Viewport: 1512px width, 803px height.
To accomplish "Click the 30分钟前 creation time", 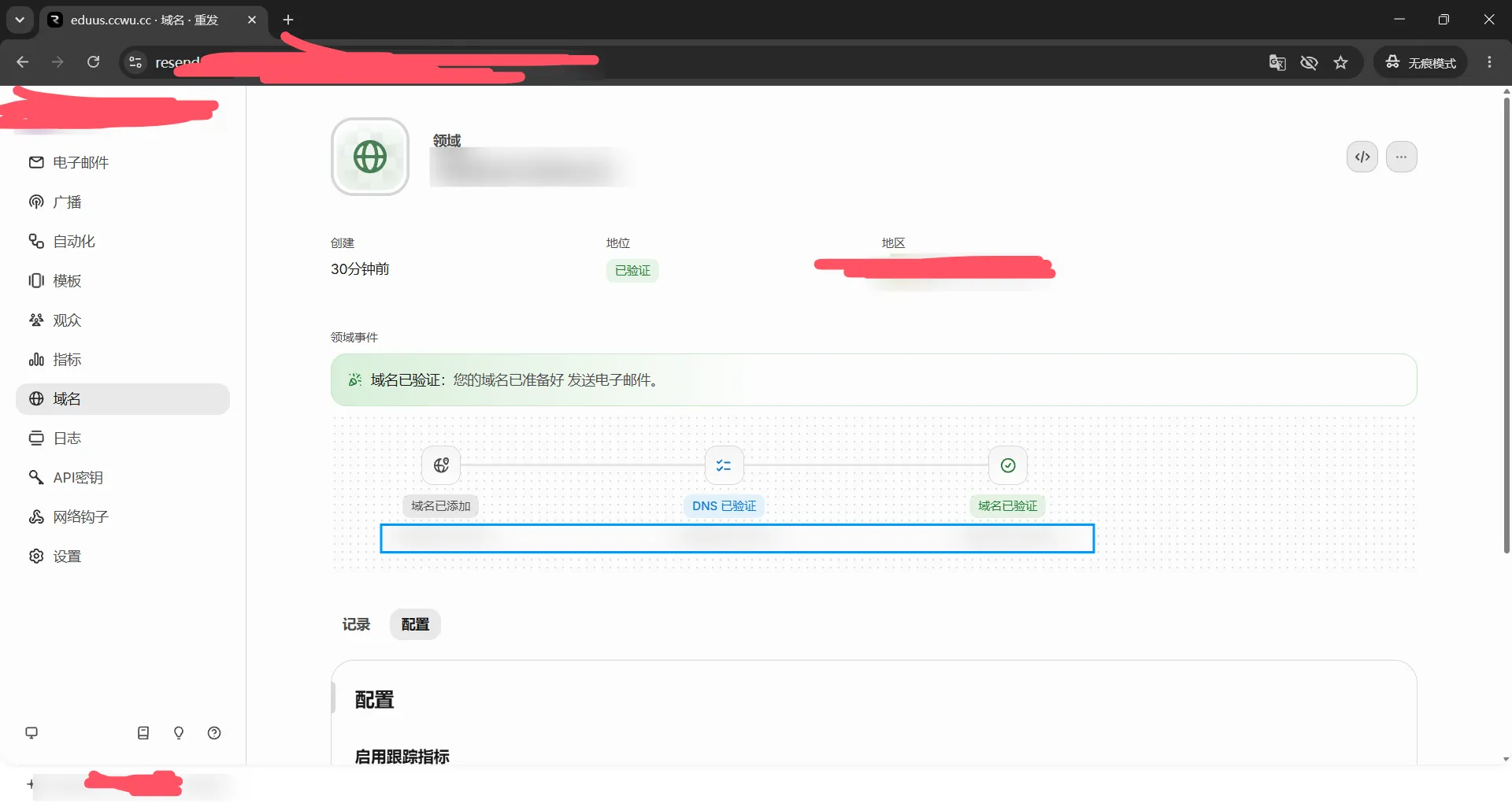I will 360,269.
